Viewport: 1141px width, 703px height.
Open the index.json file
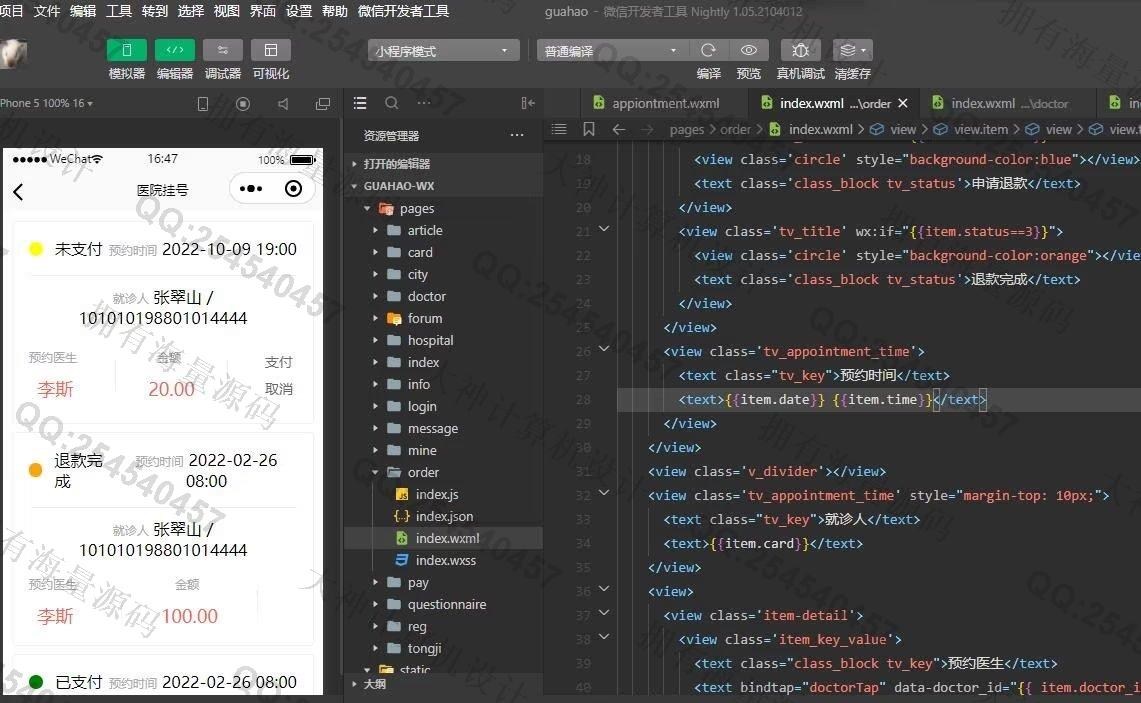click(444, 516)
